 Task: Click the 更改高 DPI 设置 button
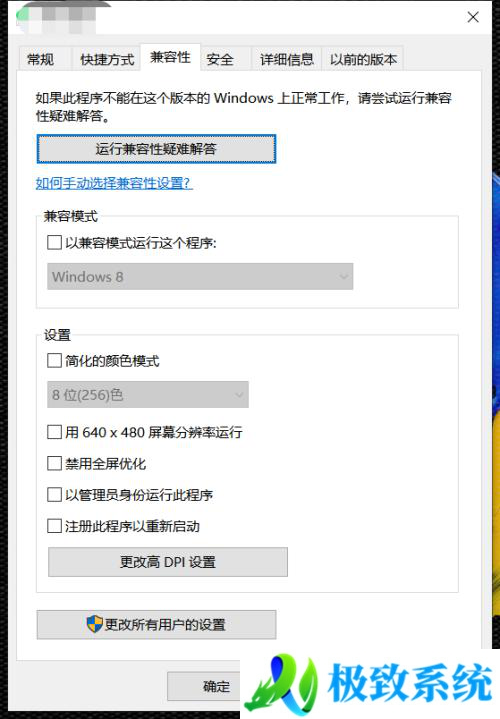pyautogui.click(x=168, y=562)
